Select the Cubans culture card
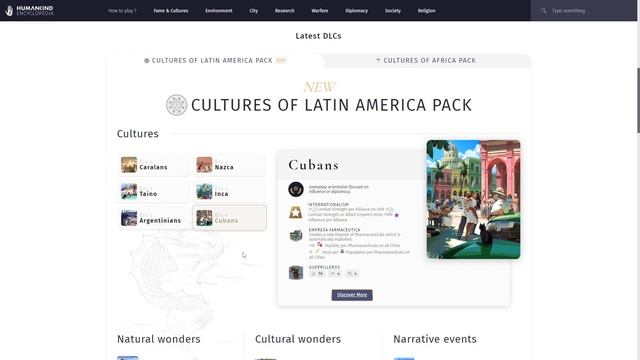640x360 pixels. 229,218
